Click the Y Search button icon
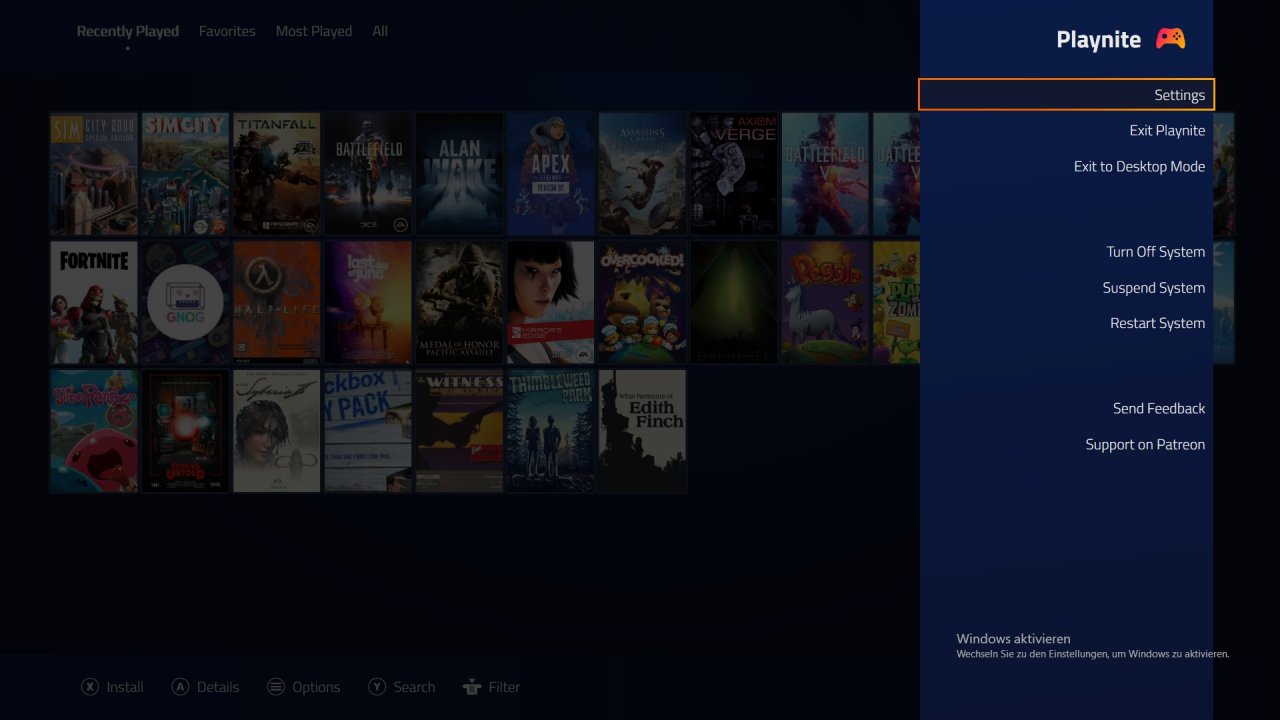Screen dimensions: 1280x720 377,687
